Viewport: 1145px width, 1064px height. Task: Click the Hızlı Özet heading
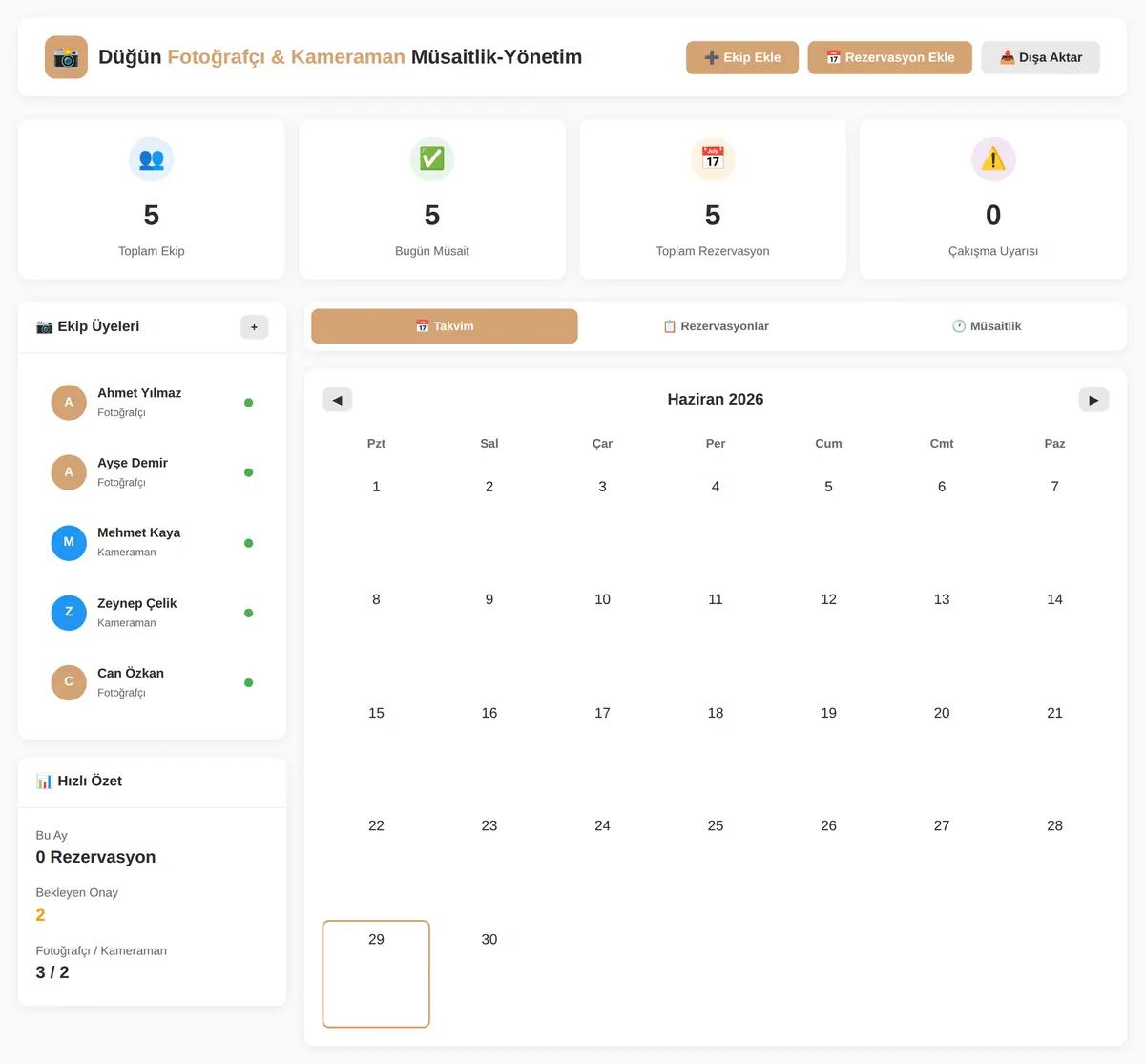pyautogui.click(x=79, y=781)
